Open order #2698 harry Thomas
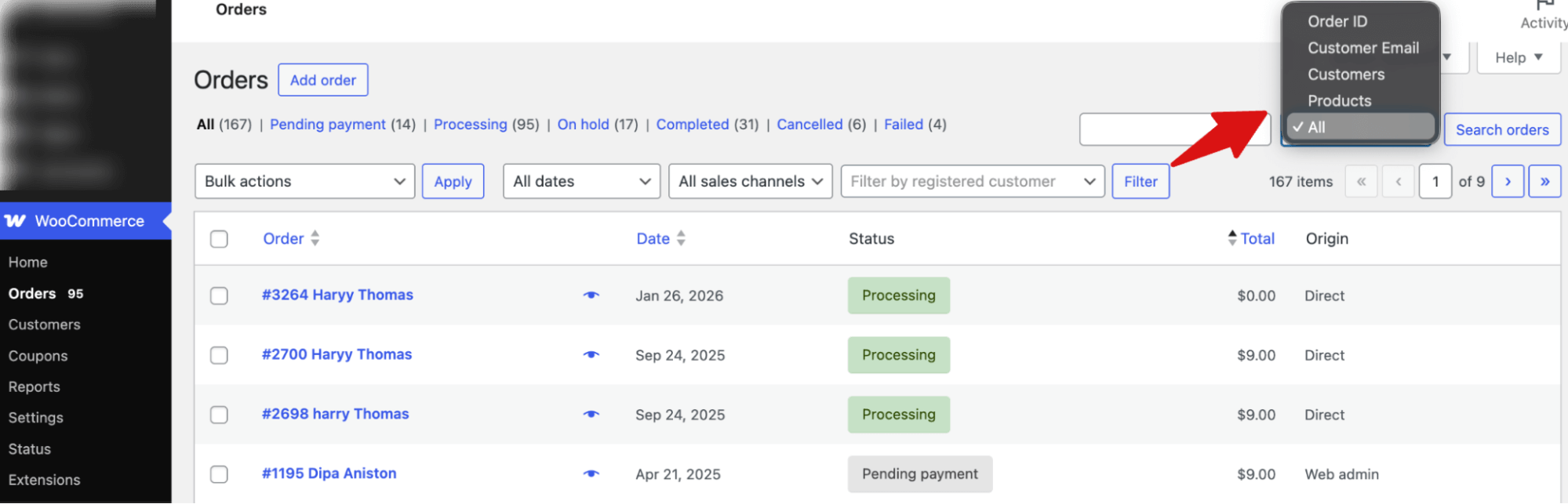 [335, 414]
